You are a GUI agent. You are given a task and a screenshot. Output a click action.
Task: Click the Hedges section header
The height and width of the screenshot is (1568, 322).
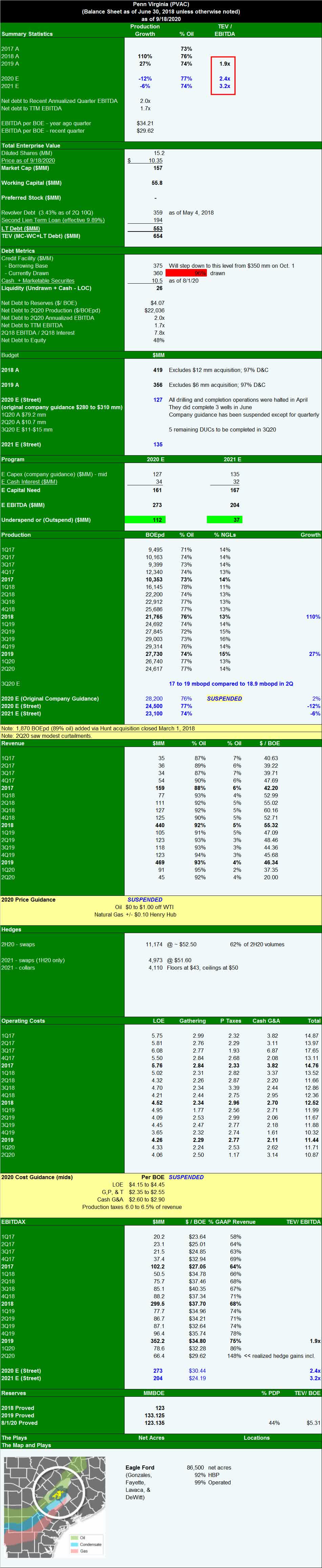[11, 929]
